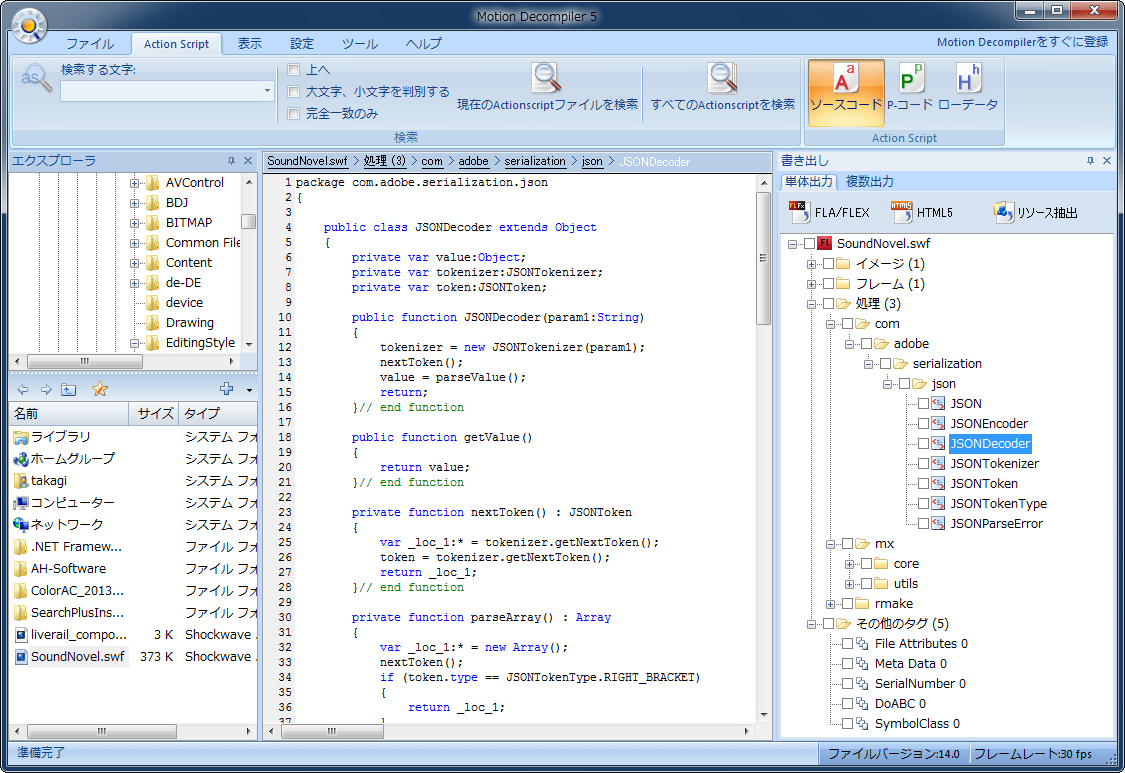Screen dimensions: 1125x773
Task: Expand the core folder node
Action: (849, 564)
